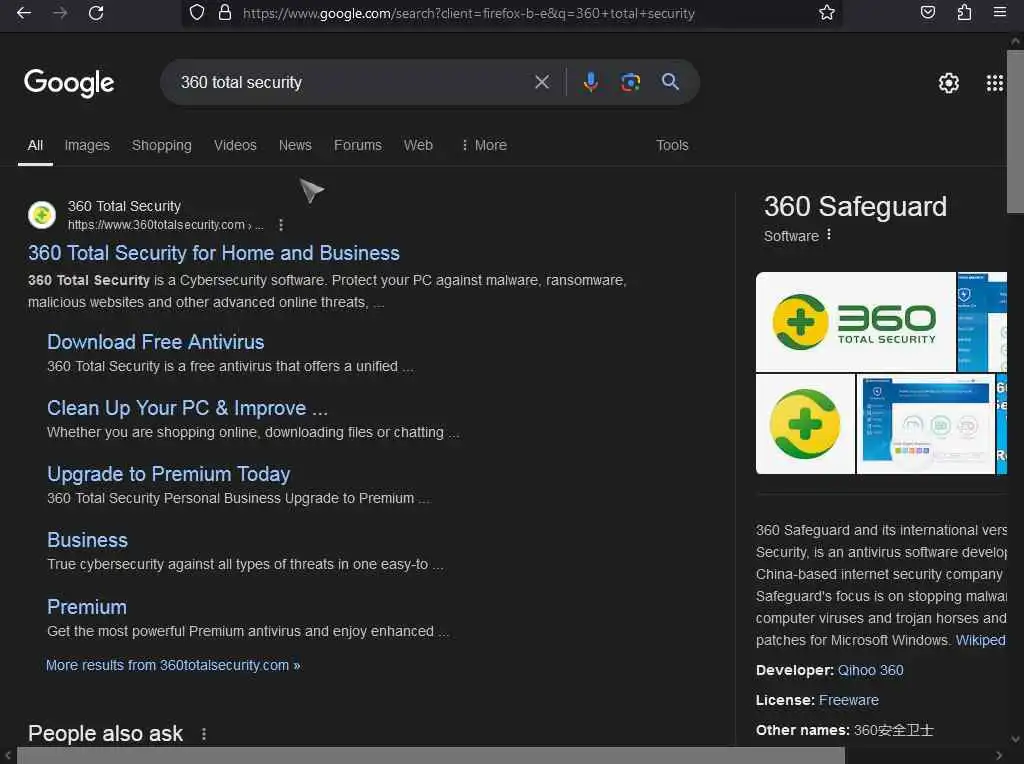This screenshot has height=764, width=1024.
Task: Open the Pocket save icon
Action: [928, 13]
